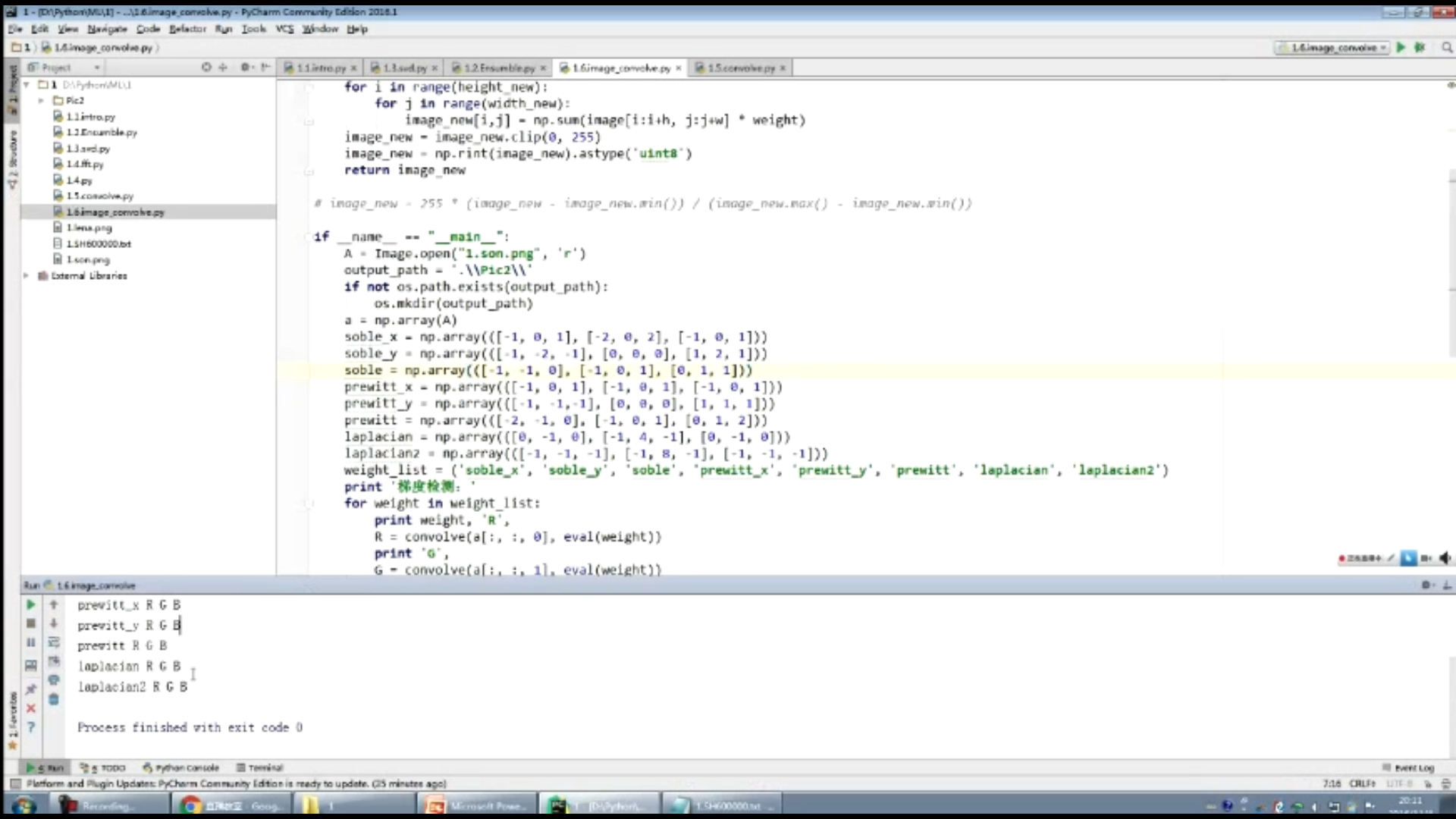This screenshot has height=819, width=1456.
Task: Clear all Run console output
Action: [54, 699]
